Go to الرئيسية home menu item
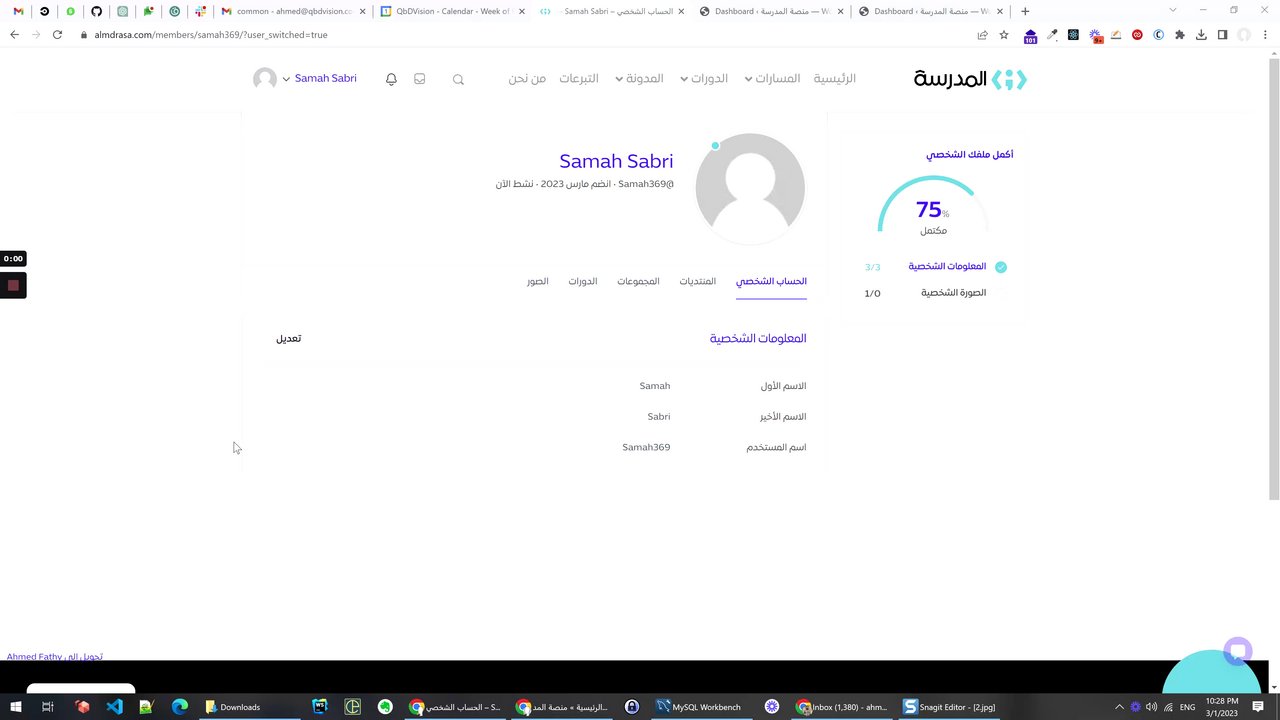The width and height of the screenshot is (1280, 720). point(834,78)
